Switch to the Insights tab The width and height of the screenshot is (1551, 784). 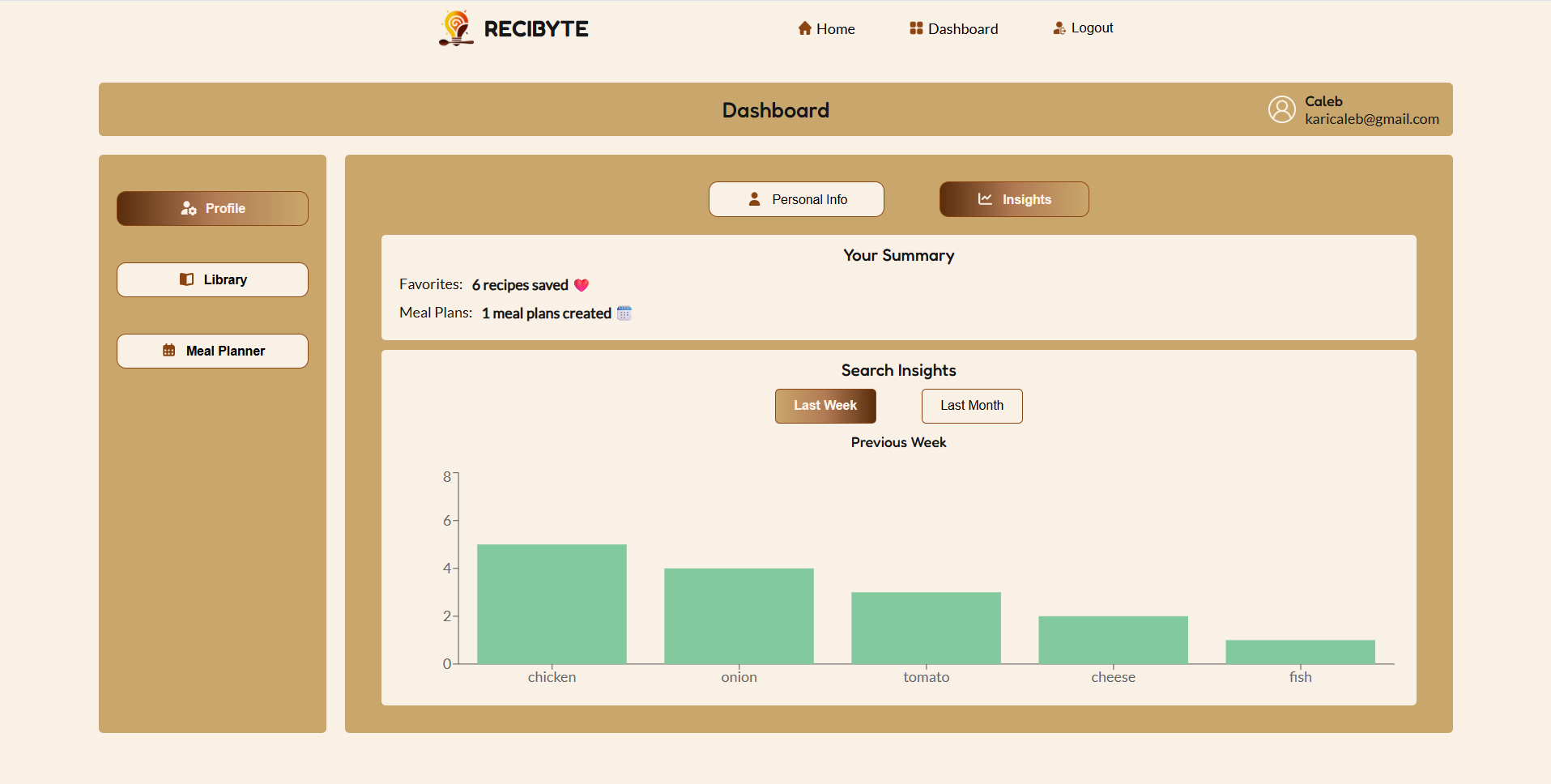click(x=1013, y=198)
